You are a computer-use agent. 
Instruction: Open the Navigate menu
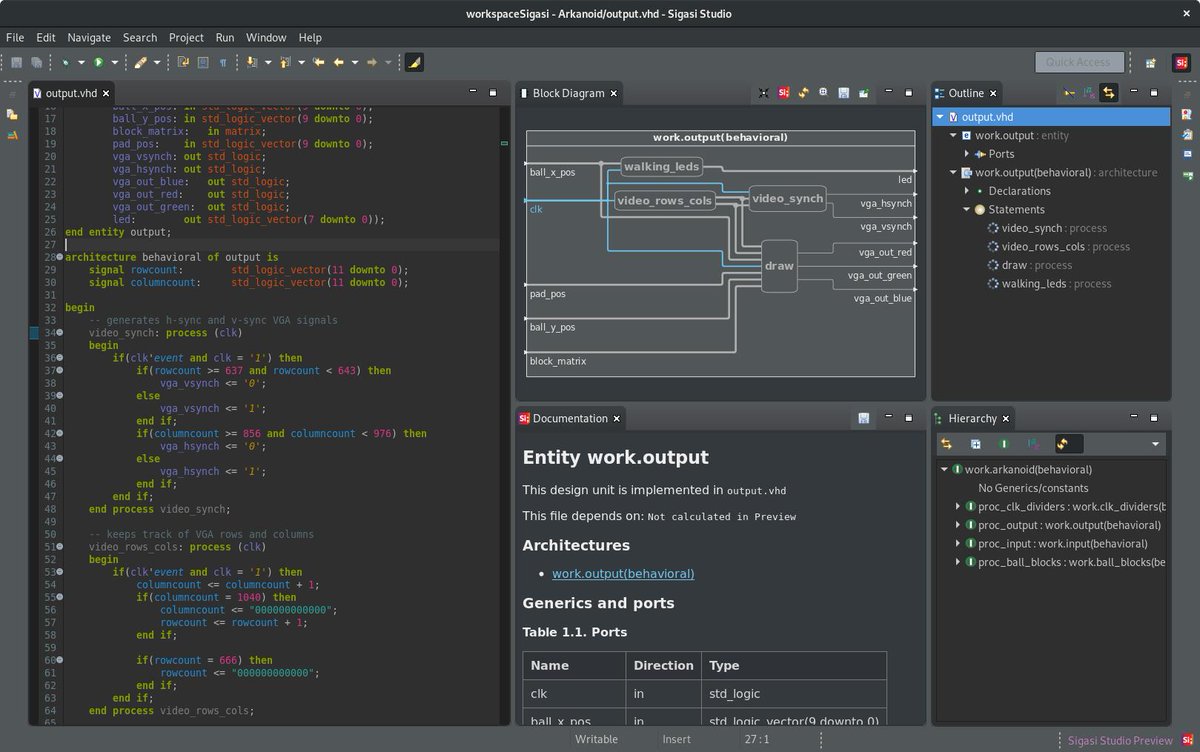[89, 37]
